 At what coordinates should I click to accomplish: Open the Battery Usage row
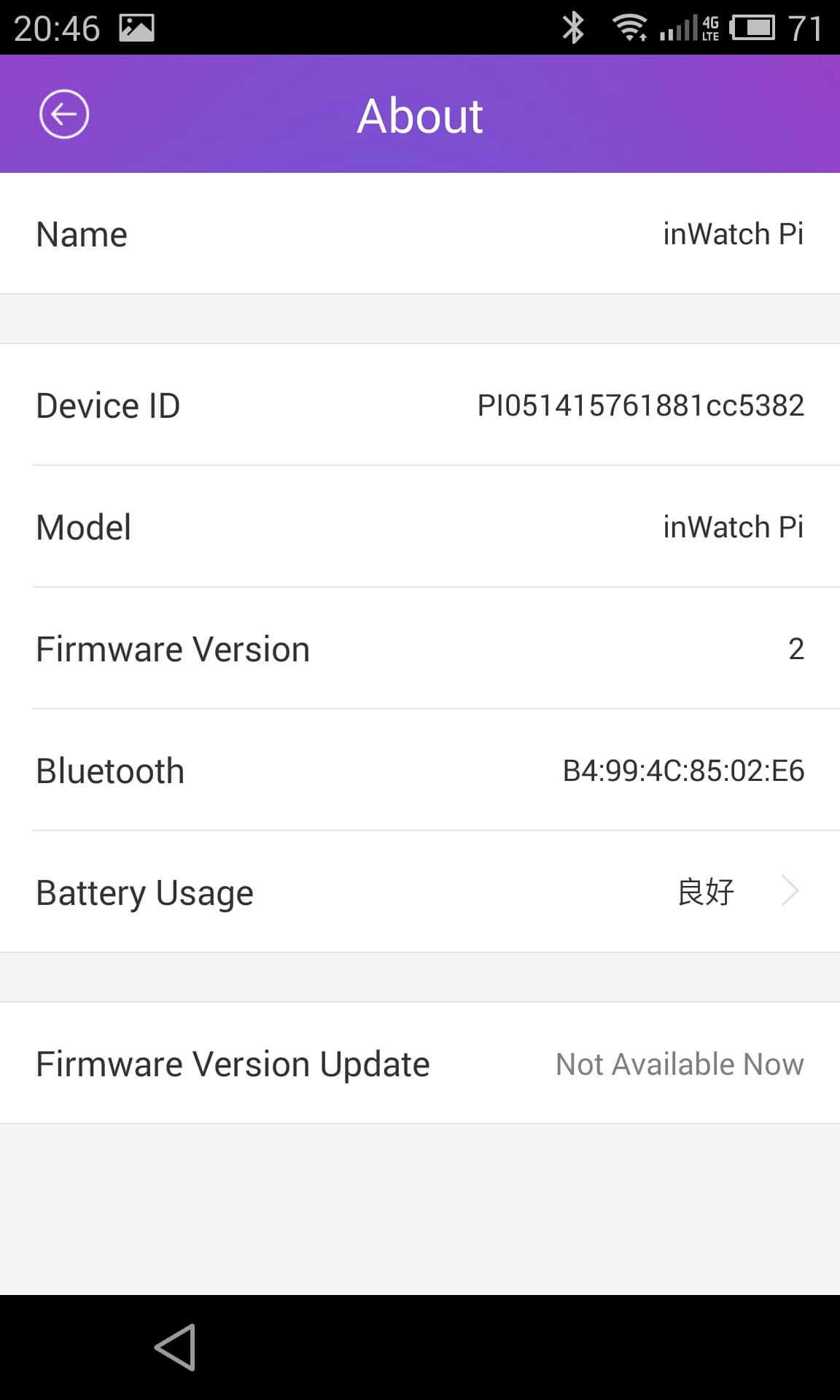(x=420, y=891)
